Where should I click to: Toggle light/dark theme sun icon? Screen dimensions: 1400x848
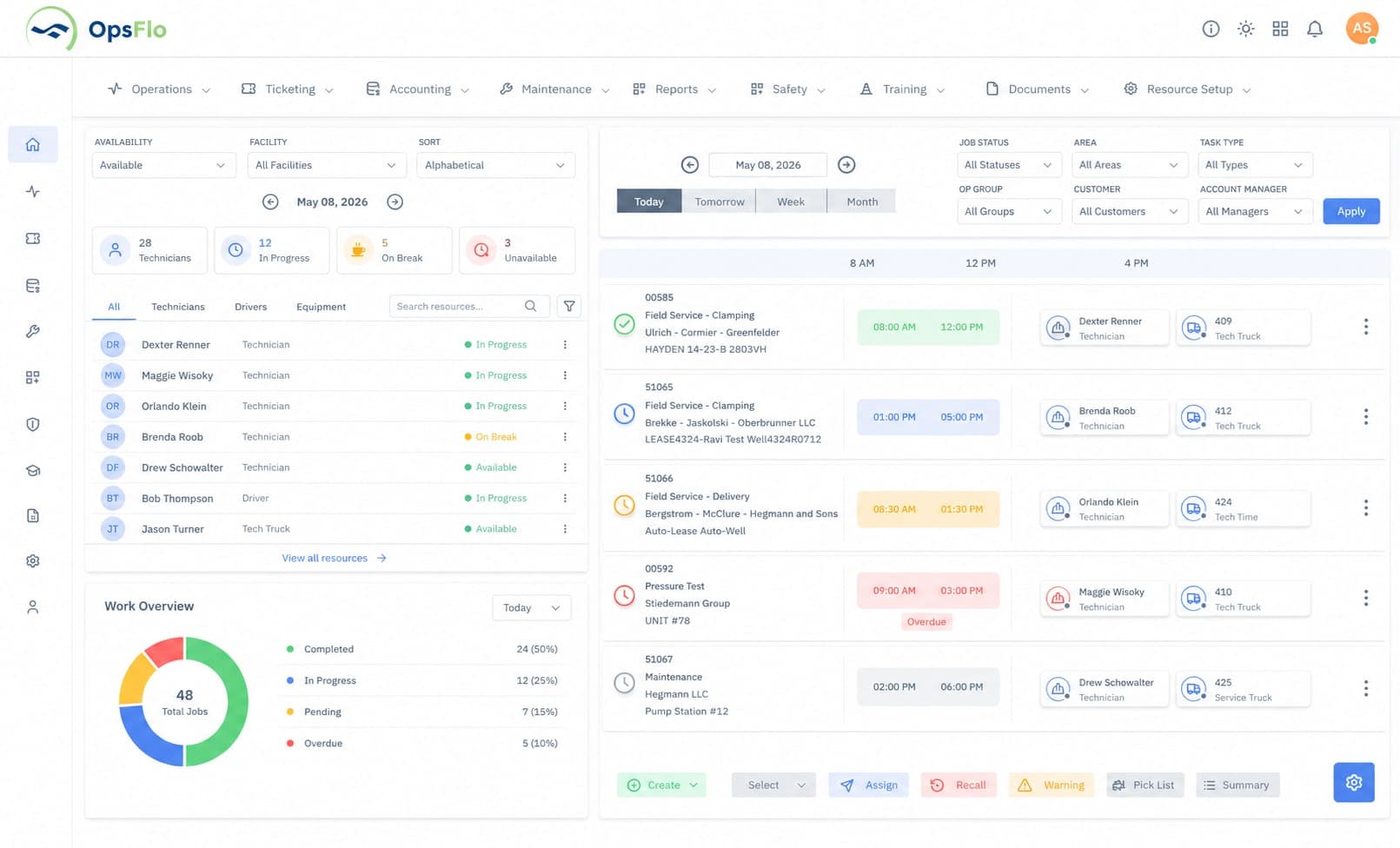(1245, 29)
